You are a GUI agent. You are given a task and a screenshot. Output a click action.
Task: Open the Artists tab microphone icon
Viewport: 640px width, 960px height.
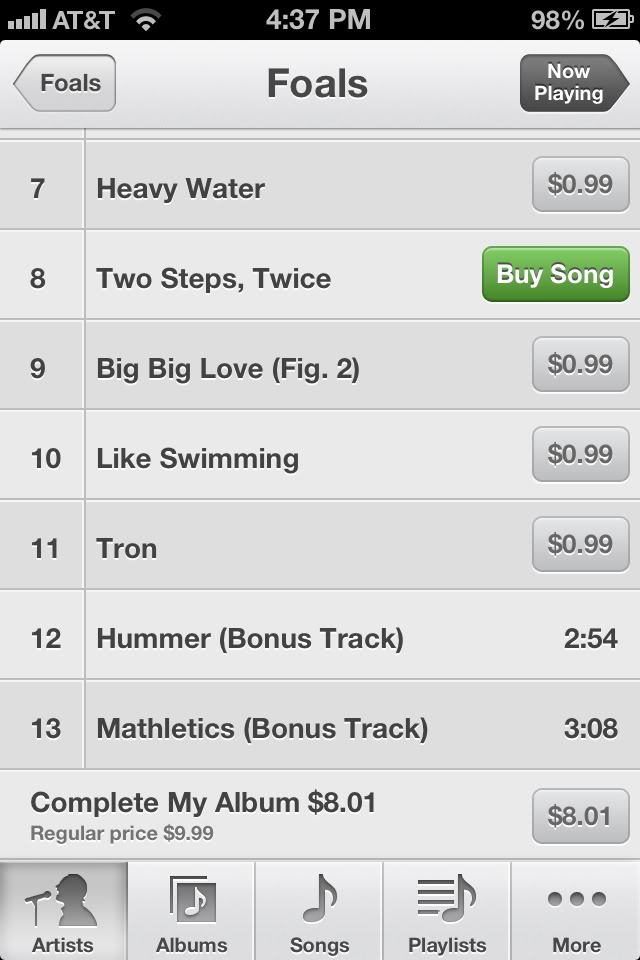pyautogui.click(x=61, y=899)
